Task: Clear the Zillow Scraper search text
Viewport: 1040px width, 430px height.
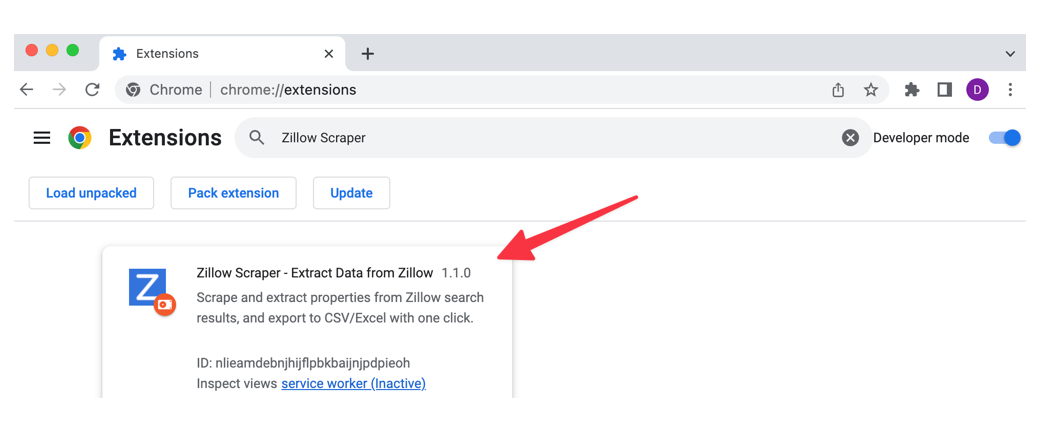Action: tap(850, 138)
